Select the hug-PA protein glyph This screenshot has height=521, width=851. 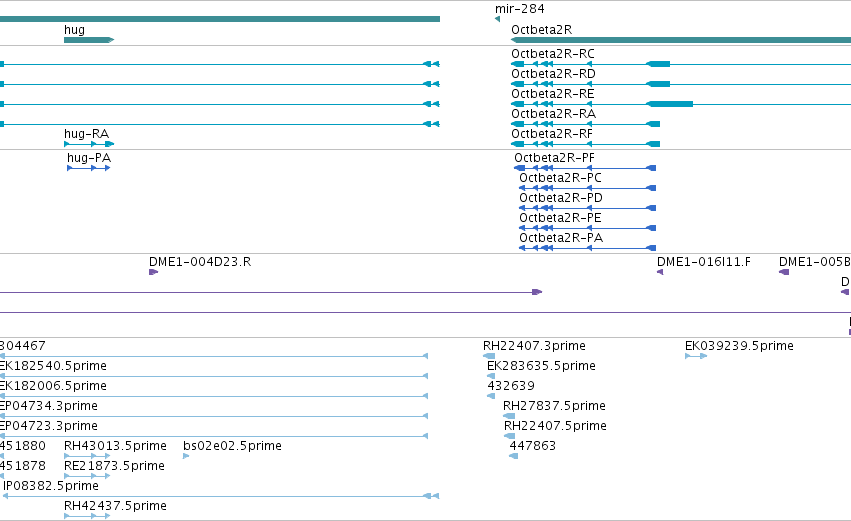pos(88,168)
